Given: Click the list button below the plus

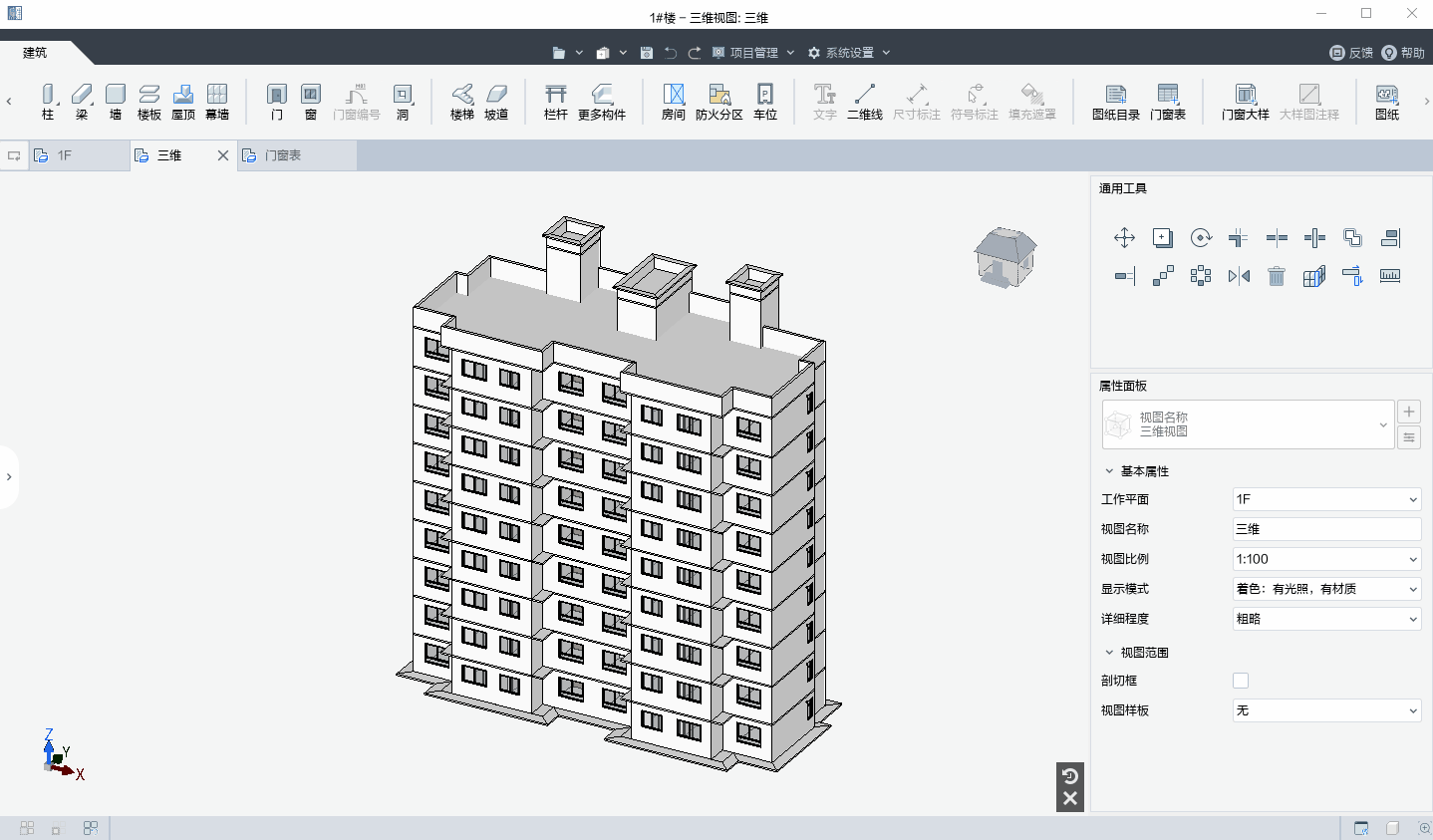Looking at the screenshot, I should (1409, 437).
